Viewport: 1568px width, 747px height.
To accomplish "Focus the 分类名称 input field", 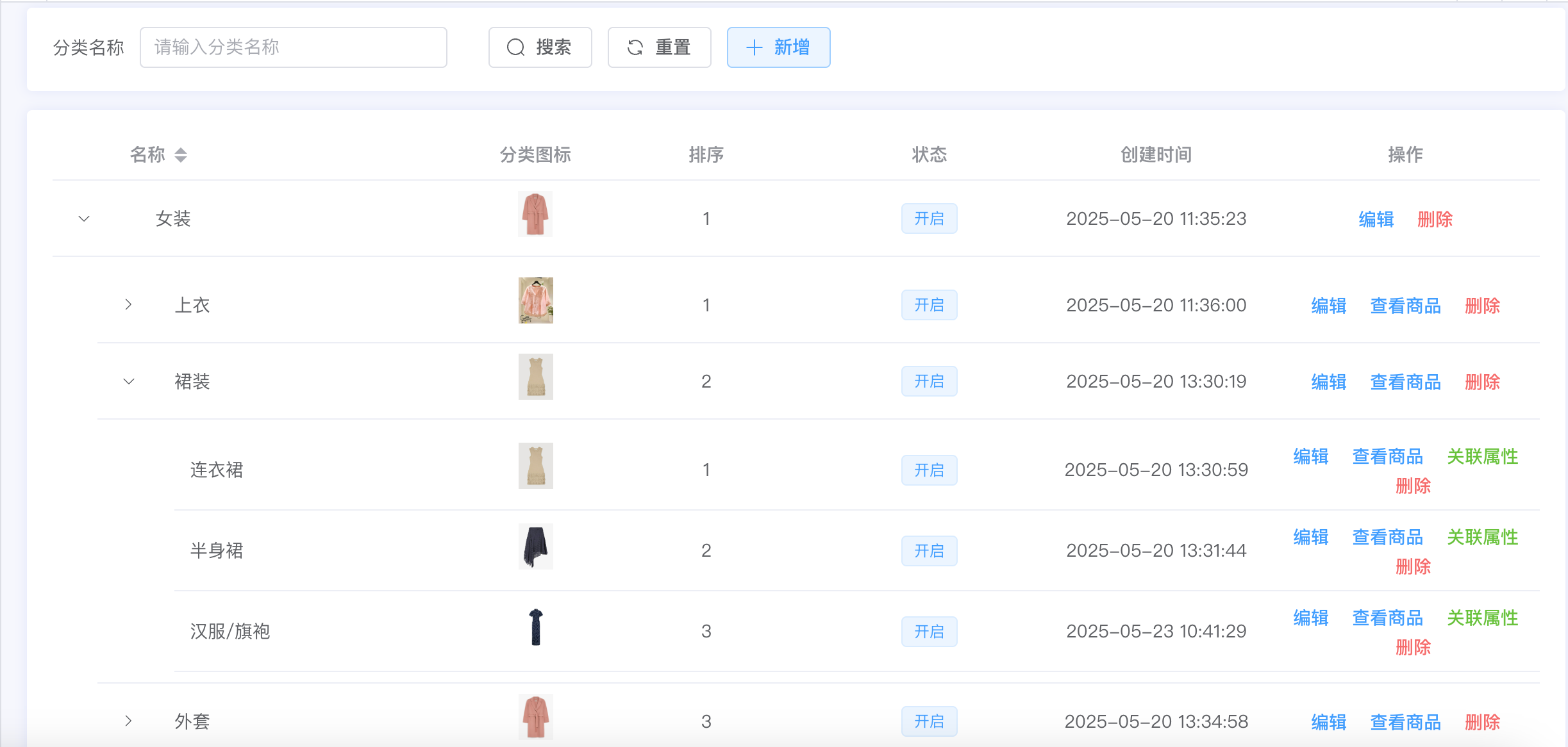I will (x=293, y=47).
